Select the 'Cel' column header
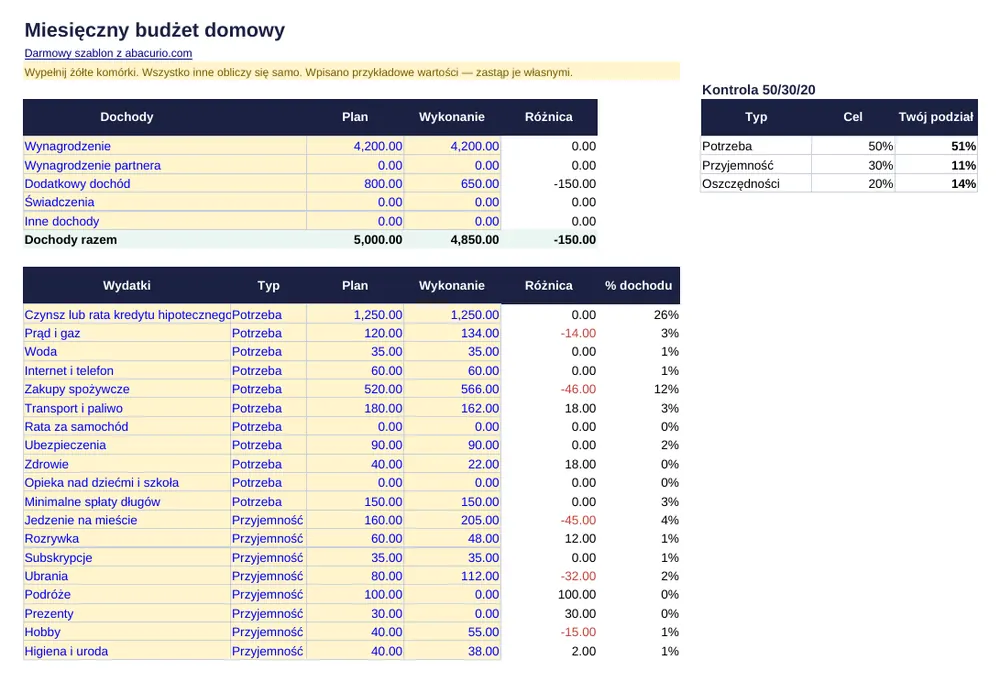 click(x=853, y=117)
